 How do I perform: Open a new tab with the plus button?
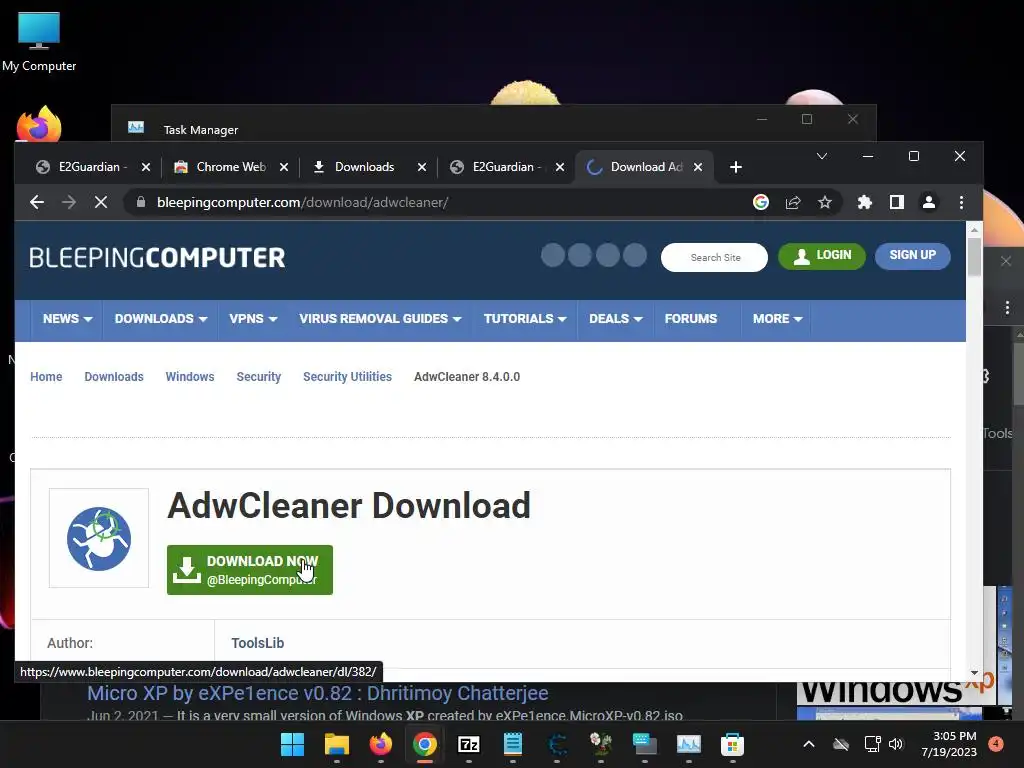pyautogui.click(x=736, y=167)
